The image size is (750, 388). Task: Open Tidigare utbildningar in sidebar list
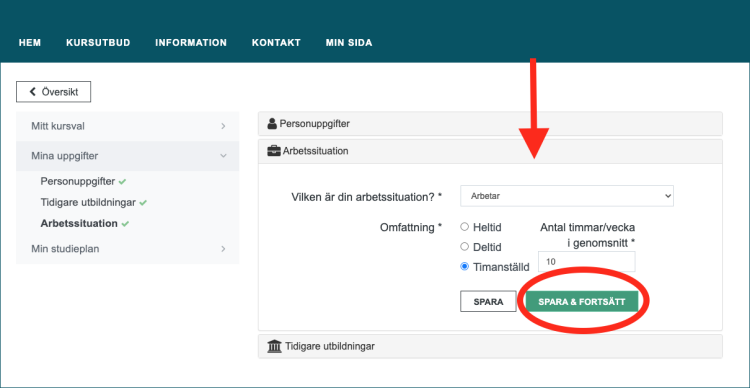[88, 202]
